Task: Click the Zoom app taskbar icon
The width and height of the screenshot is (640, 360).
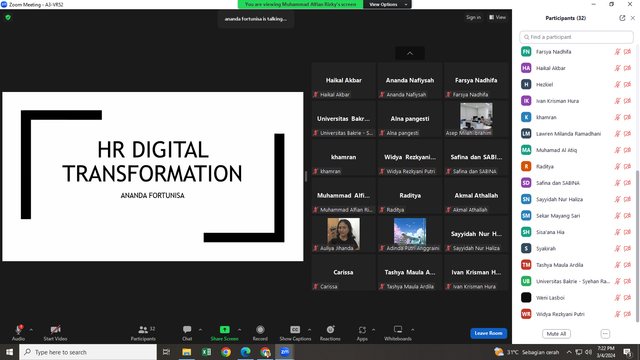Action: tap(285, 352)
